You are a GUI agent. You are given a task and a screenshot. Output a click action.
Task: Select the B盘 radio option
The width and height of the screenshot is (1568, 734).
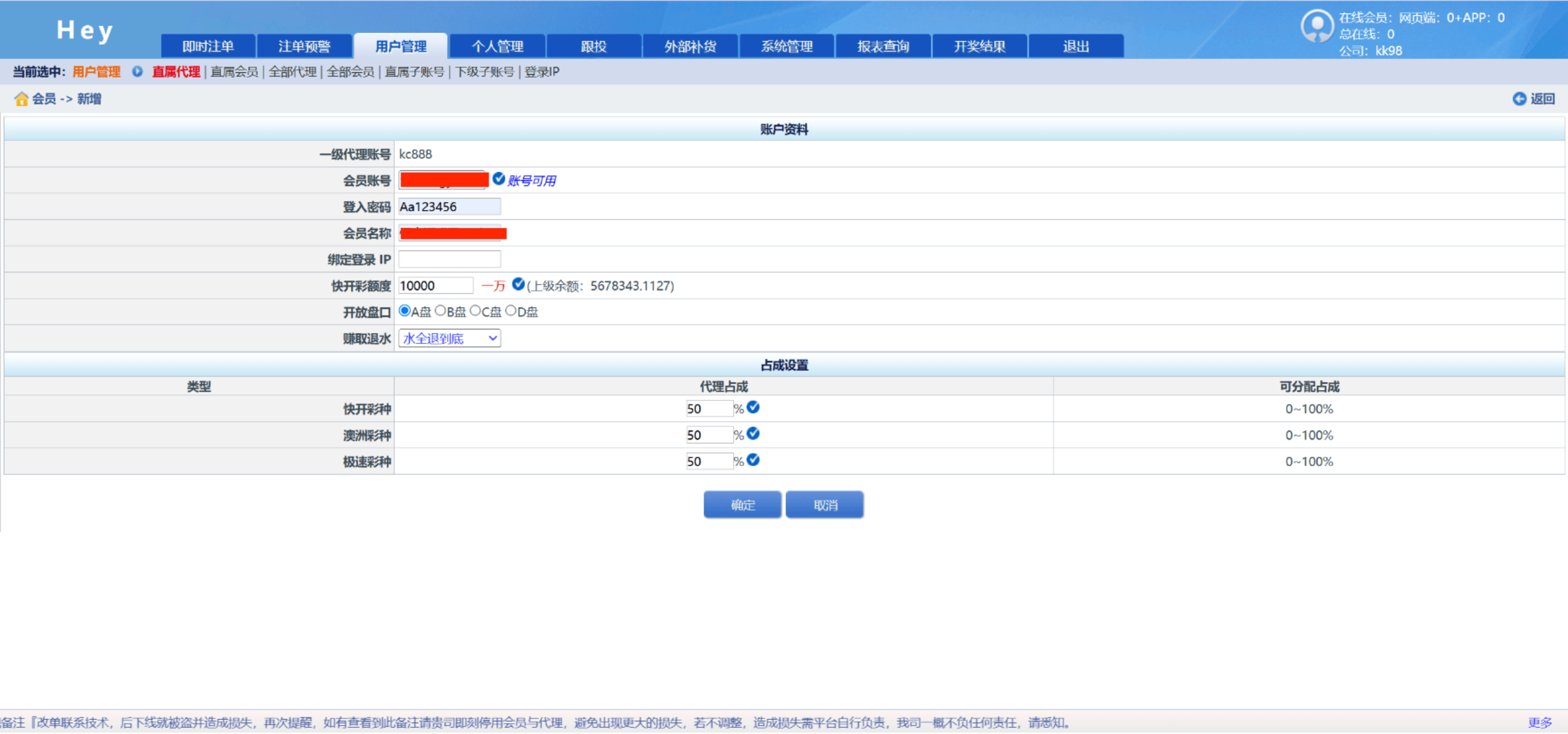440,311
